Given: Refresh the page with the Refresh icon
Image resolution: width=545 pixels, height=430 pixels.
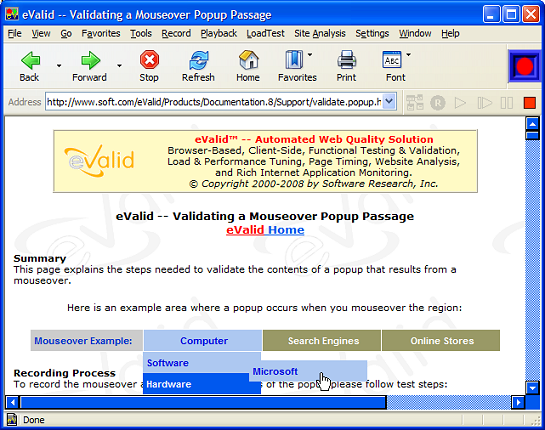Looking at the screenshot, I should pos(198,60).
